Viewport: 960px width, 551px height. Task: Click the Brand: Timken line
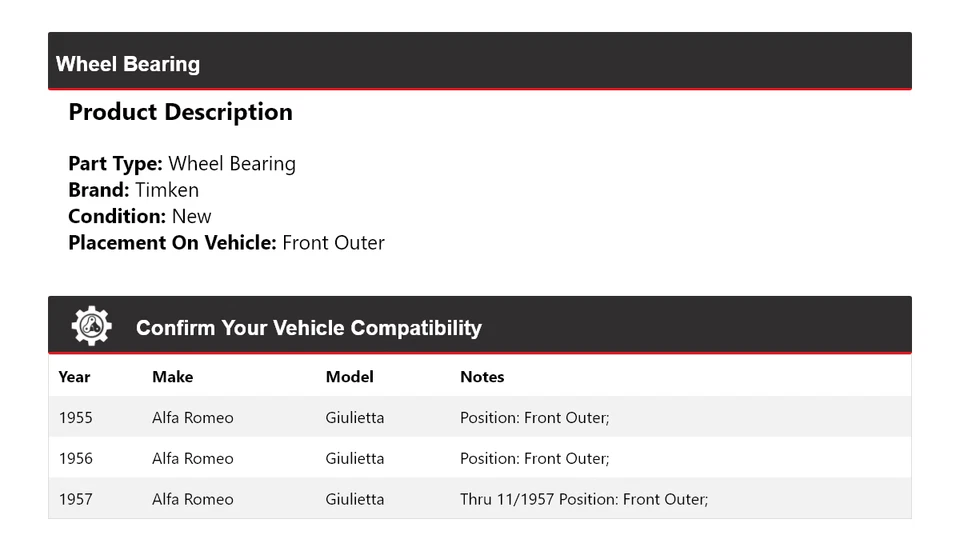click(133, 190)
